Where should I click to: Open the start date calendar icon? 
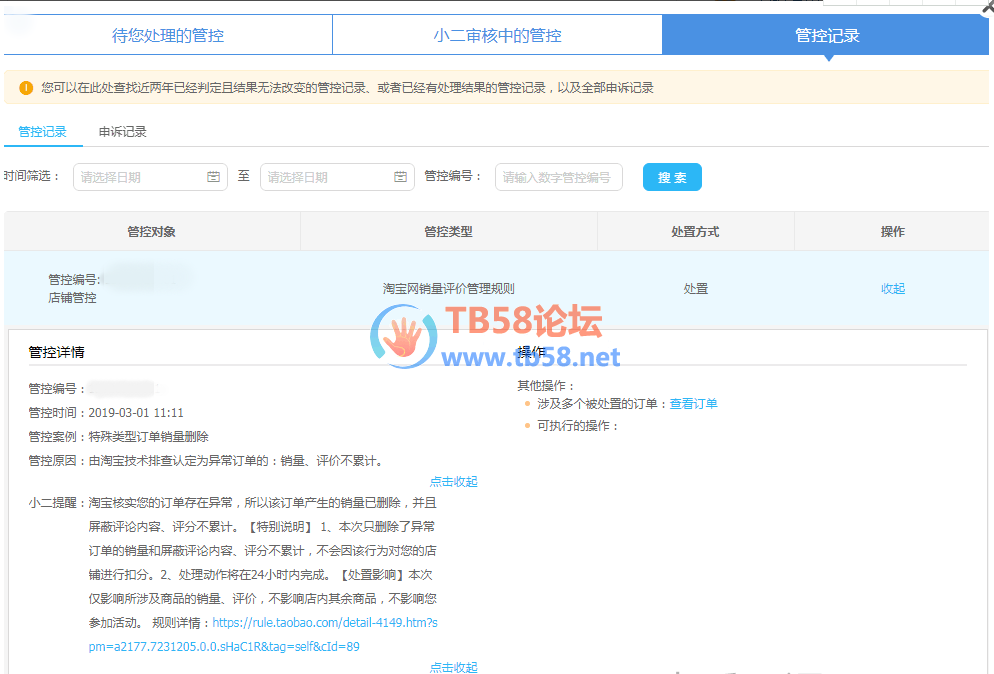click(x=214, y=177)
